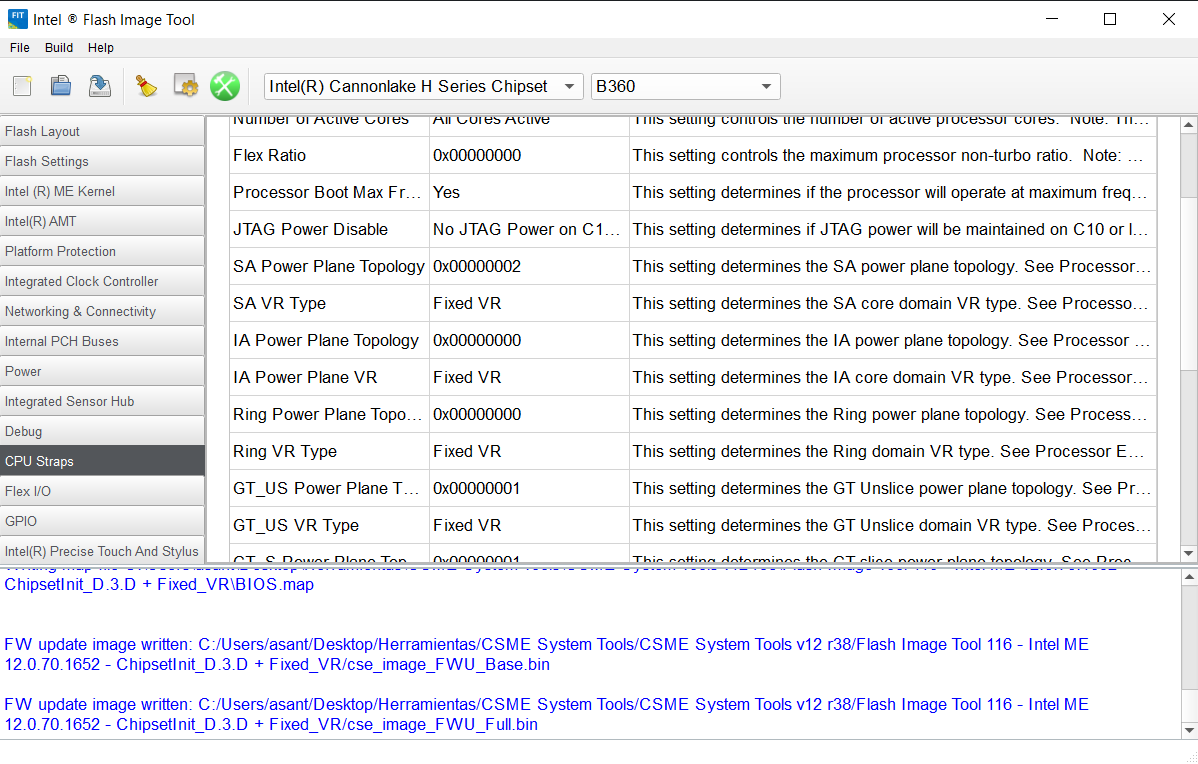
Task: Click the log panel scroll down arrow
Action: pyautogui.click(x=1189, y=730)
